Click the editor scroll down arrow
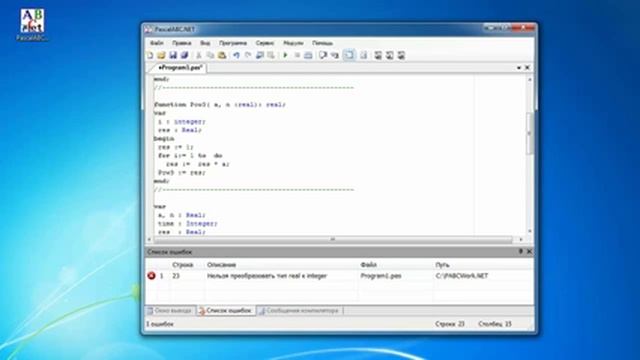This screenshot has width=640, height=360. (x=530, y=231)
